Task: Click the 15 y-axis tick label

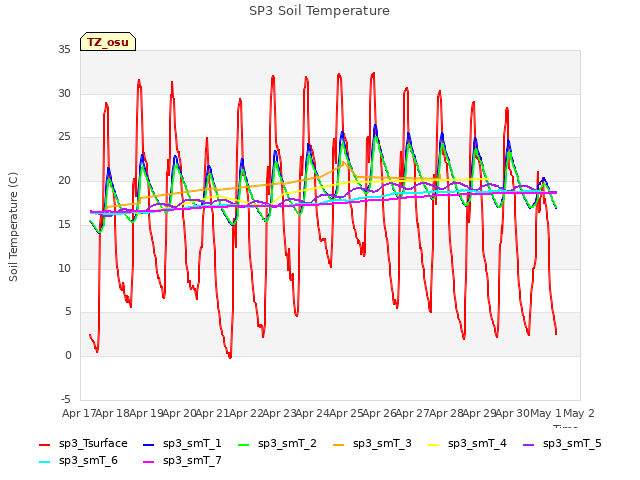Action: (64, 224)
